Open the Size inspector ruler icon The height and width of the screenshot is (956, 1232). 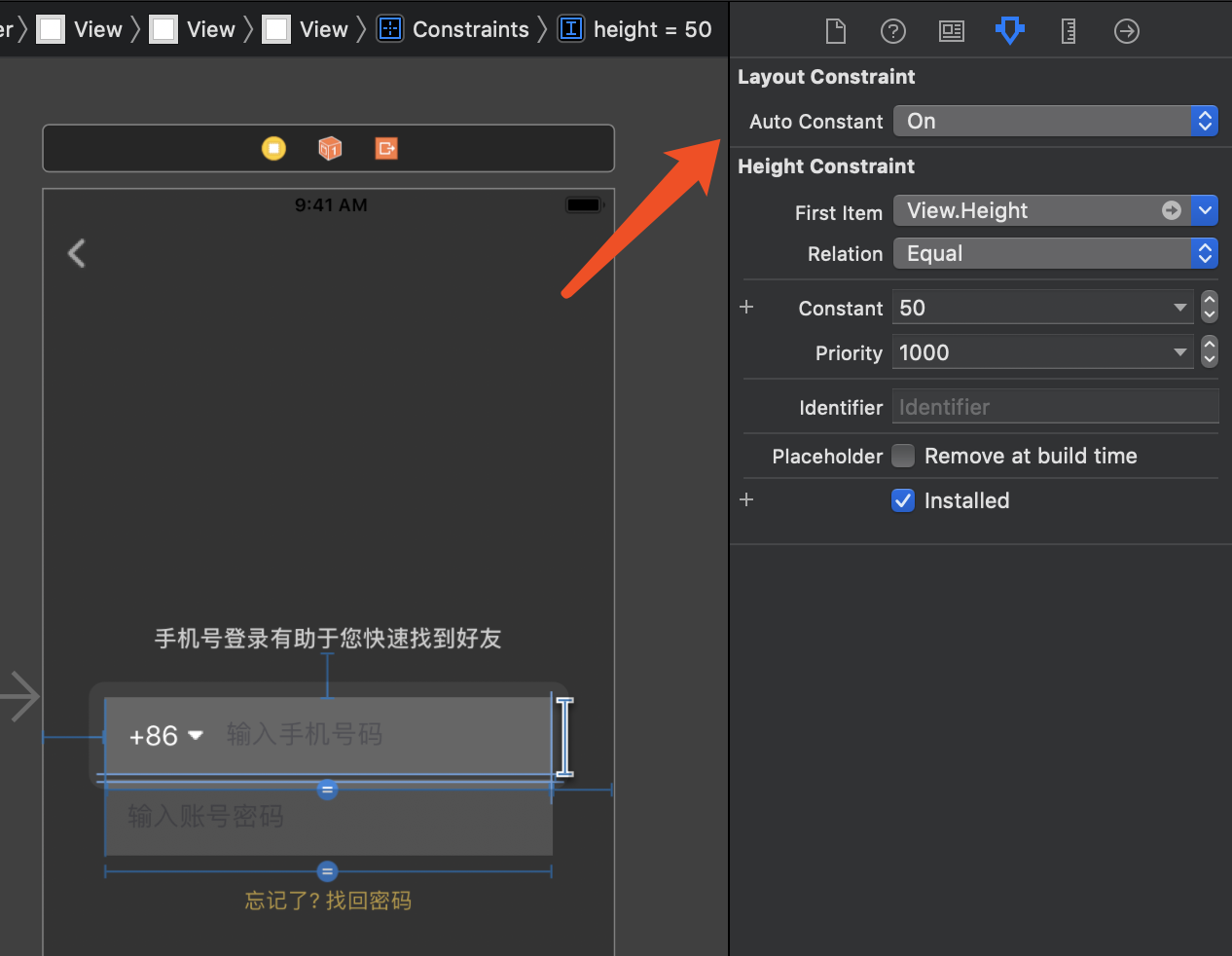pos(1069,31)
